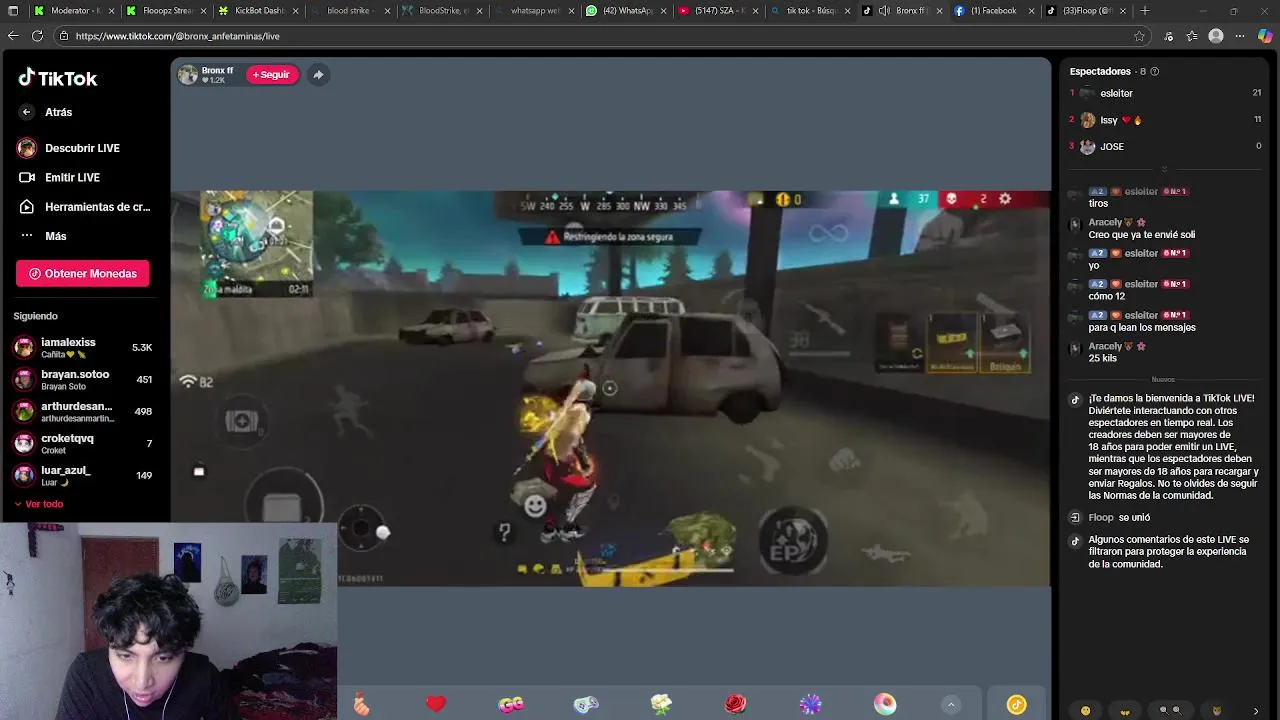Open Emitir LIVE in the sidebar
1280x720 pixels.
point(72,177)
